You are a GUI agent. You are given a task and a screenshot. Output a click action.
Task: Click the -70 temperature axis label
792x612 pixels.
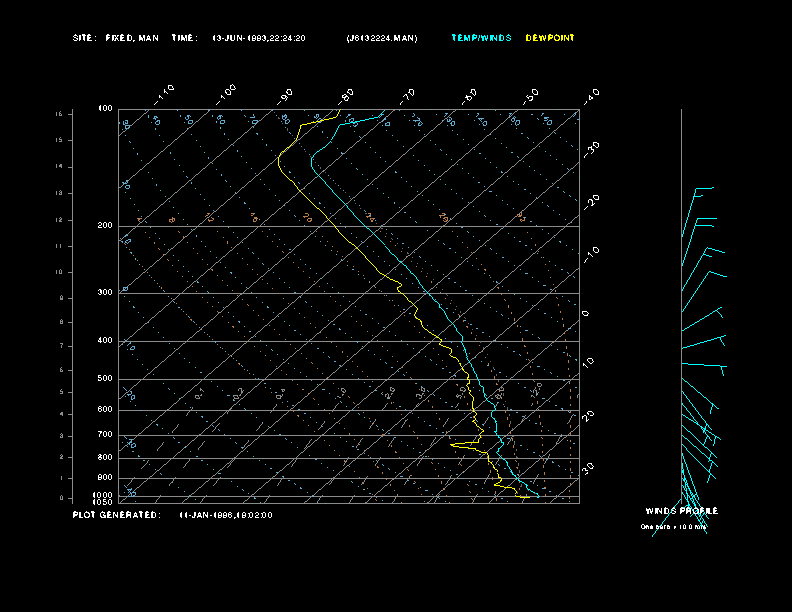pyautogui.click(x=407, y=96)
